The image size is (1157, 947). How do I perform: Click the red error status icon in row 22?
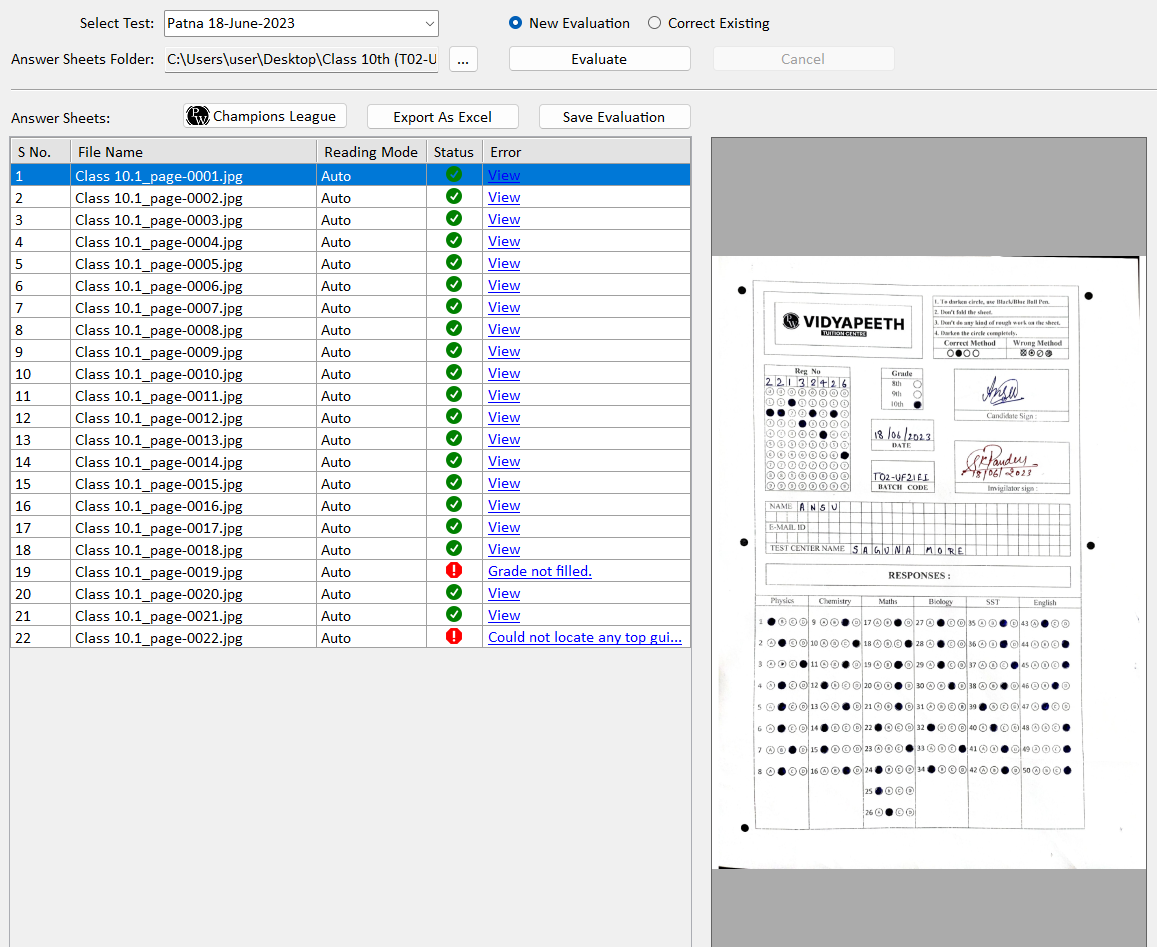[454, 637]
